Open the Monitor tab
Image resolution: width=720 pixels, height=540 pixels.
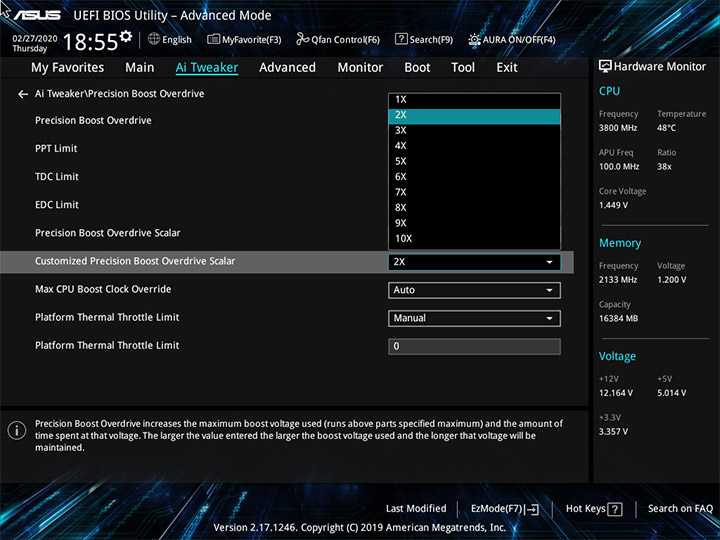click(x=360, y=68)
